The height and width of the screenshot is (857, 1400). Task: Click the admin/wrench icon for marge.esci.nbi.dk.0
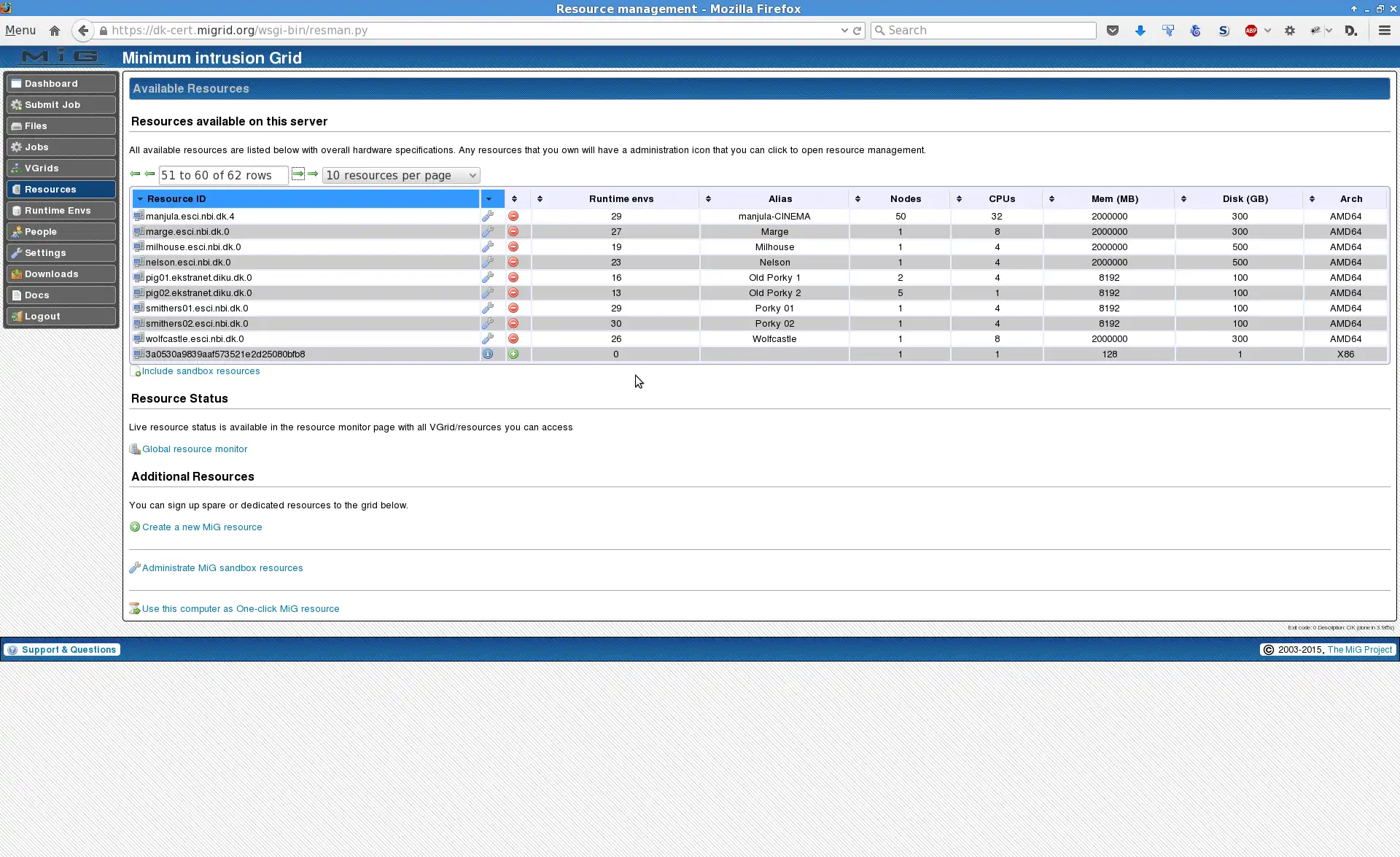point(488,231)
